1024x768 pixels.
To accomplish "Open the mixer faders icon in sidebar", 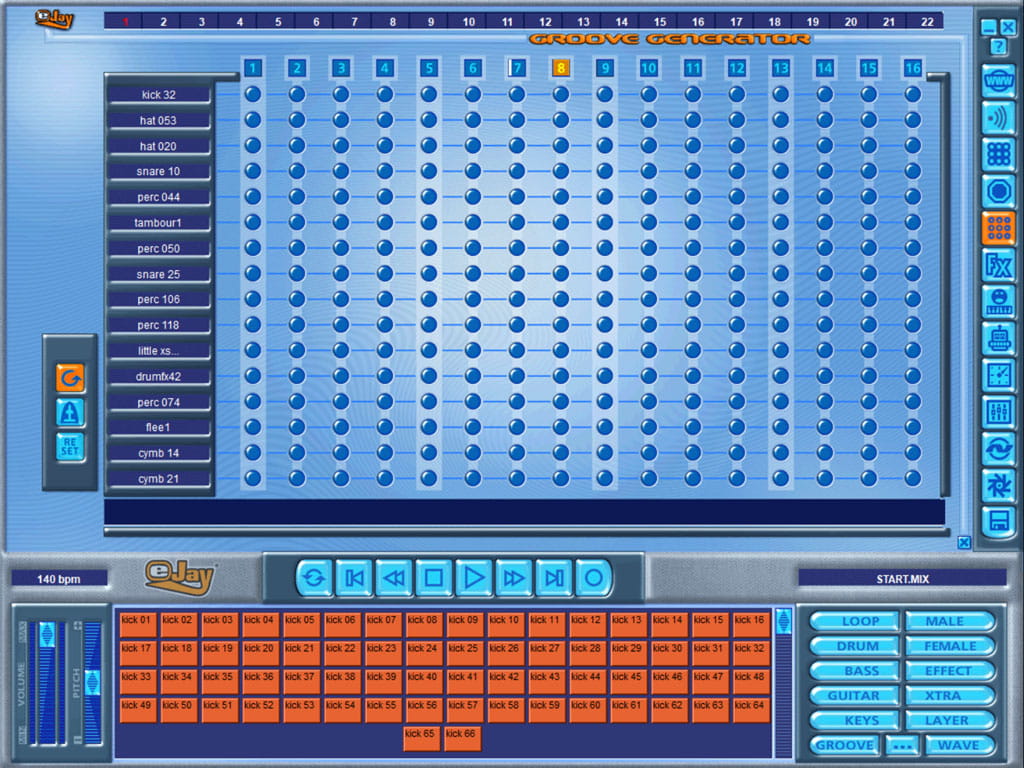I will (x=998, y=411).
